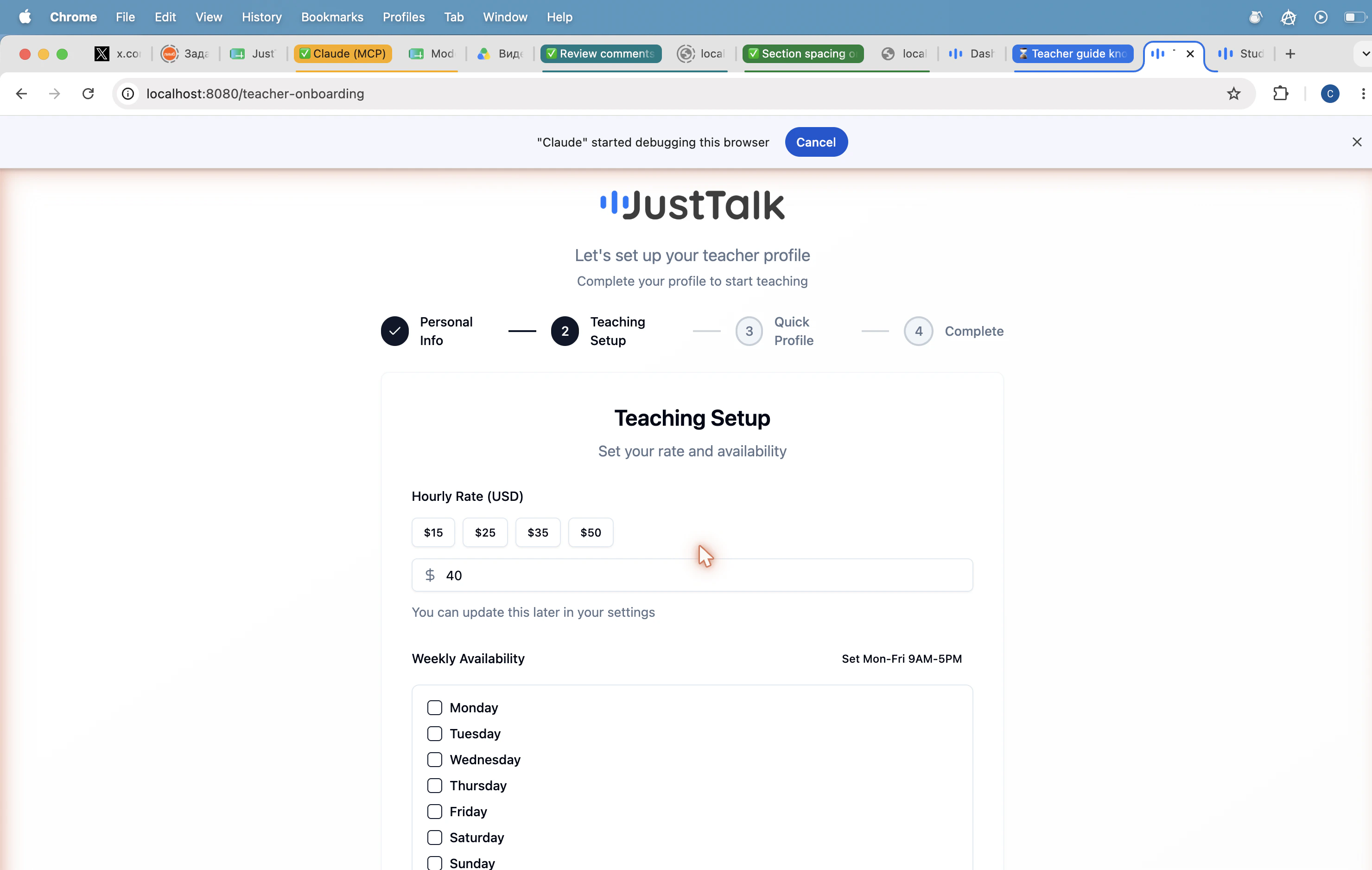Click the forward navigation arrow
Viewport: 1372px width, 870px height.
(x=55, y=94)
